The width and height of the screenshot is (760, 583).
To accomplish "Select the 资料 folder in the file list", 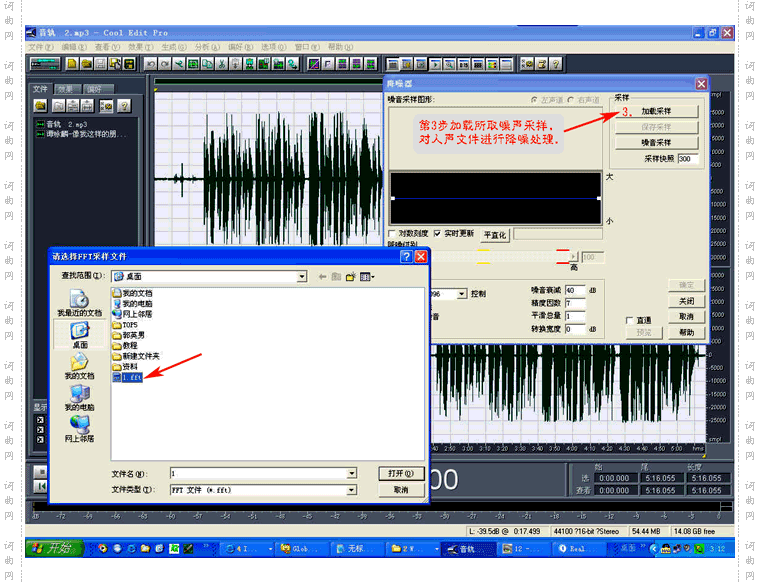I will click(x=125, y=367).
